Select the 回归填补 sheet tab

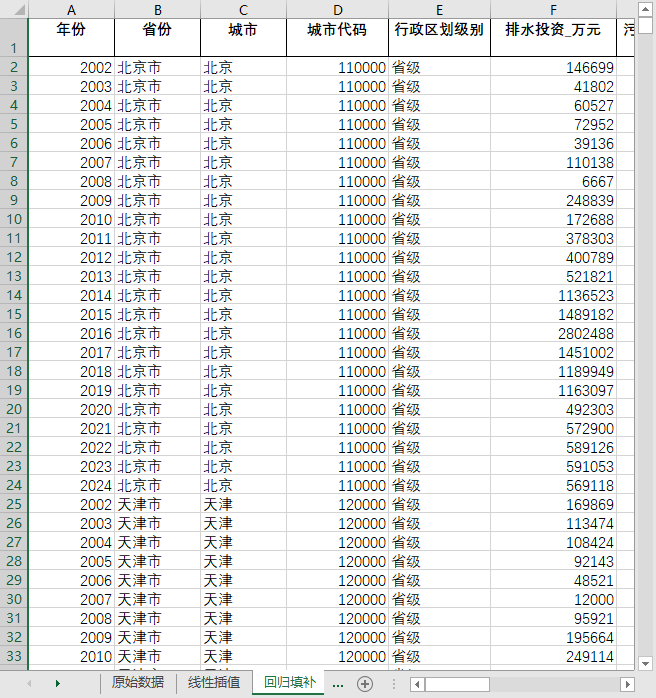pos(290,682)
